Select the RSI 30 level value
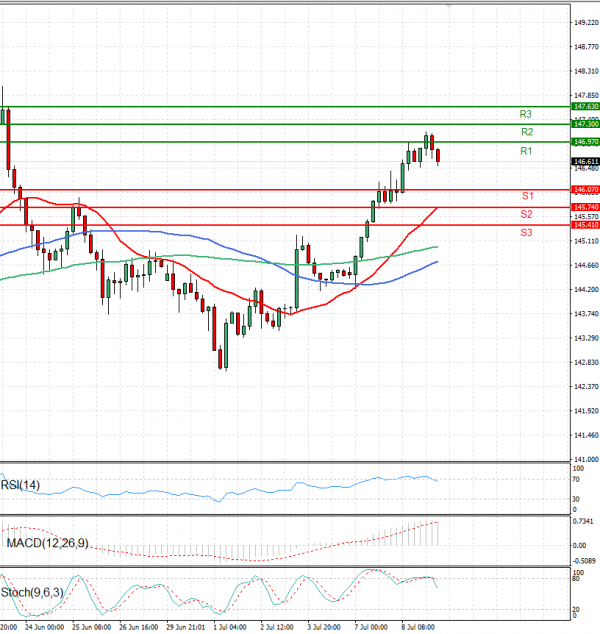 pyautogui.click(x=576, y=499)
